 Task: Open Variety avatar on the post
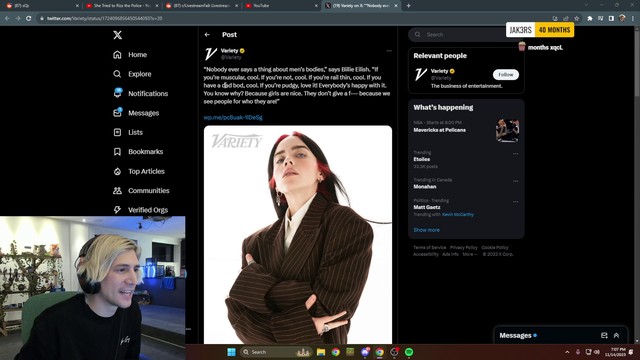coord(211,53)
